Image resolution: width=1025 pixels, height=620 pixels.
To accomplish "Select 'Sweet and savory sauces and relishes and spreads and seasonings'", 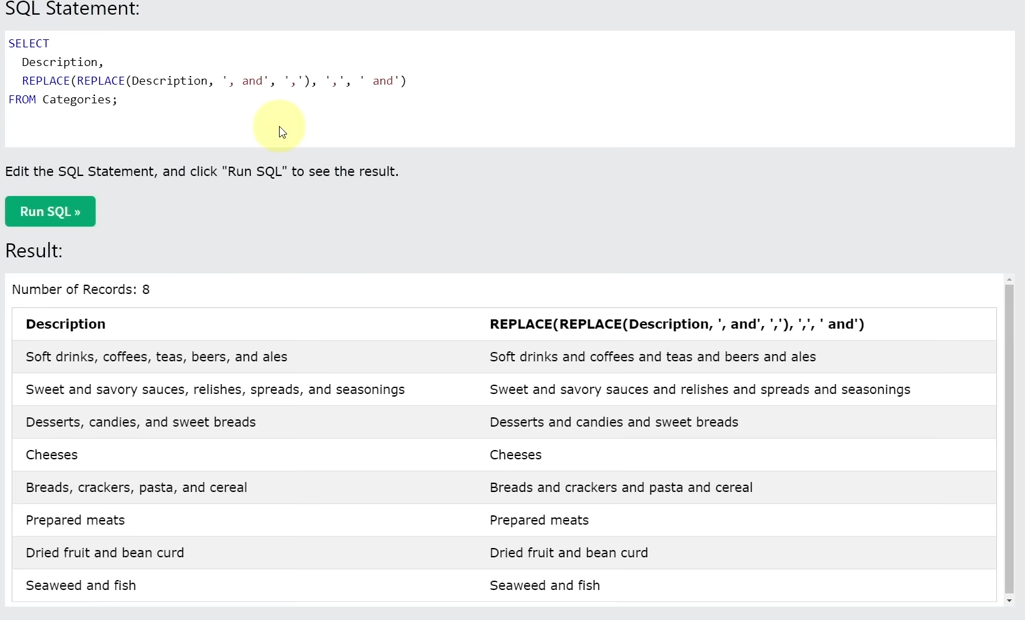I will (x=699, y=389).
